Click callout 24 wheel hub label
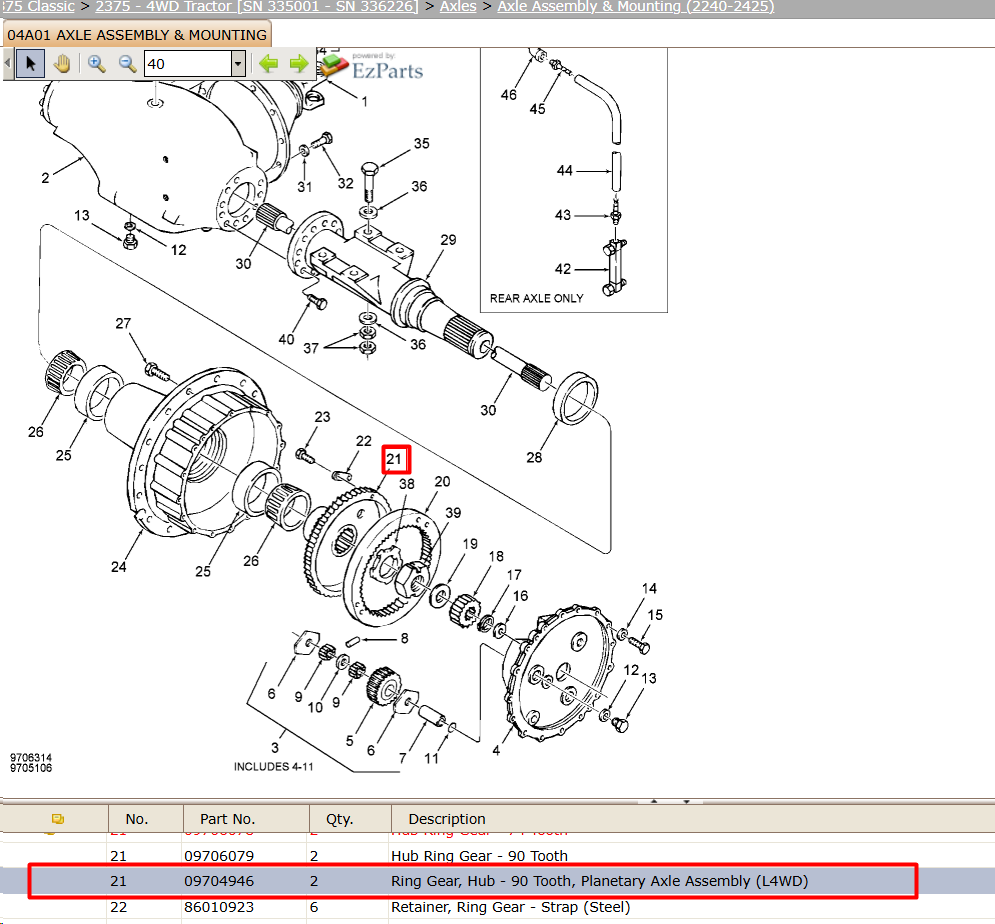 tap(119, 567)
